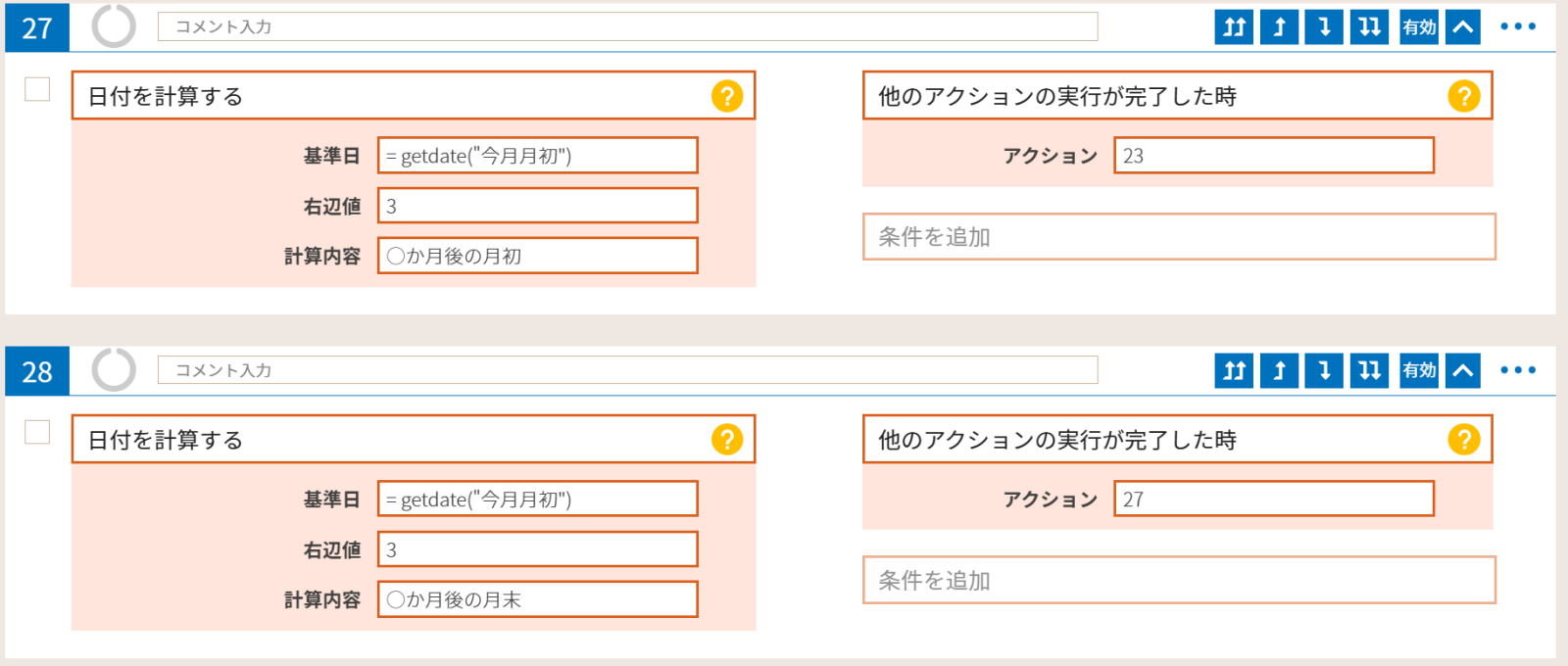Move action 28 up one step
The image size is (1568, 666).
click(x=1279, y=370)
